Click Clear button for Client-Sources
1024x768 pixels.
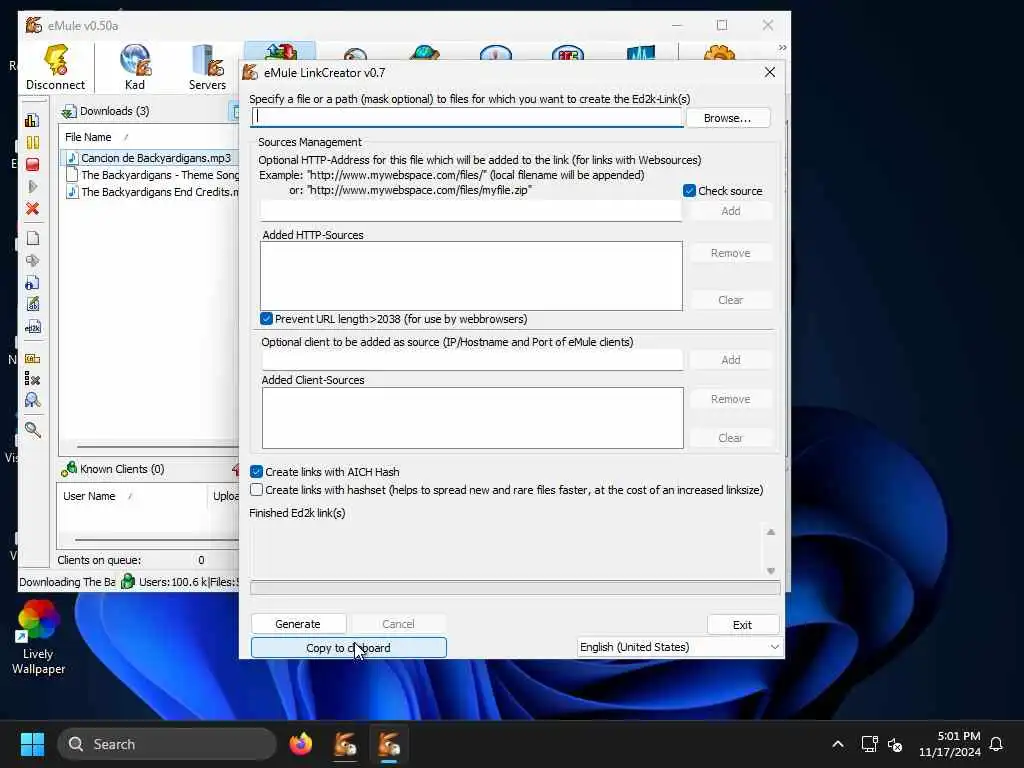click(x=731, y=438)
